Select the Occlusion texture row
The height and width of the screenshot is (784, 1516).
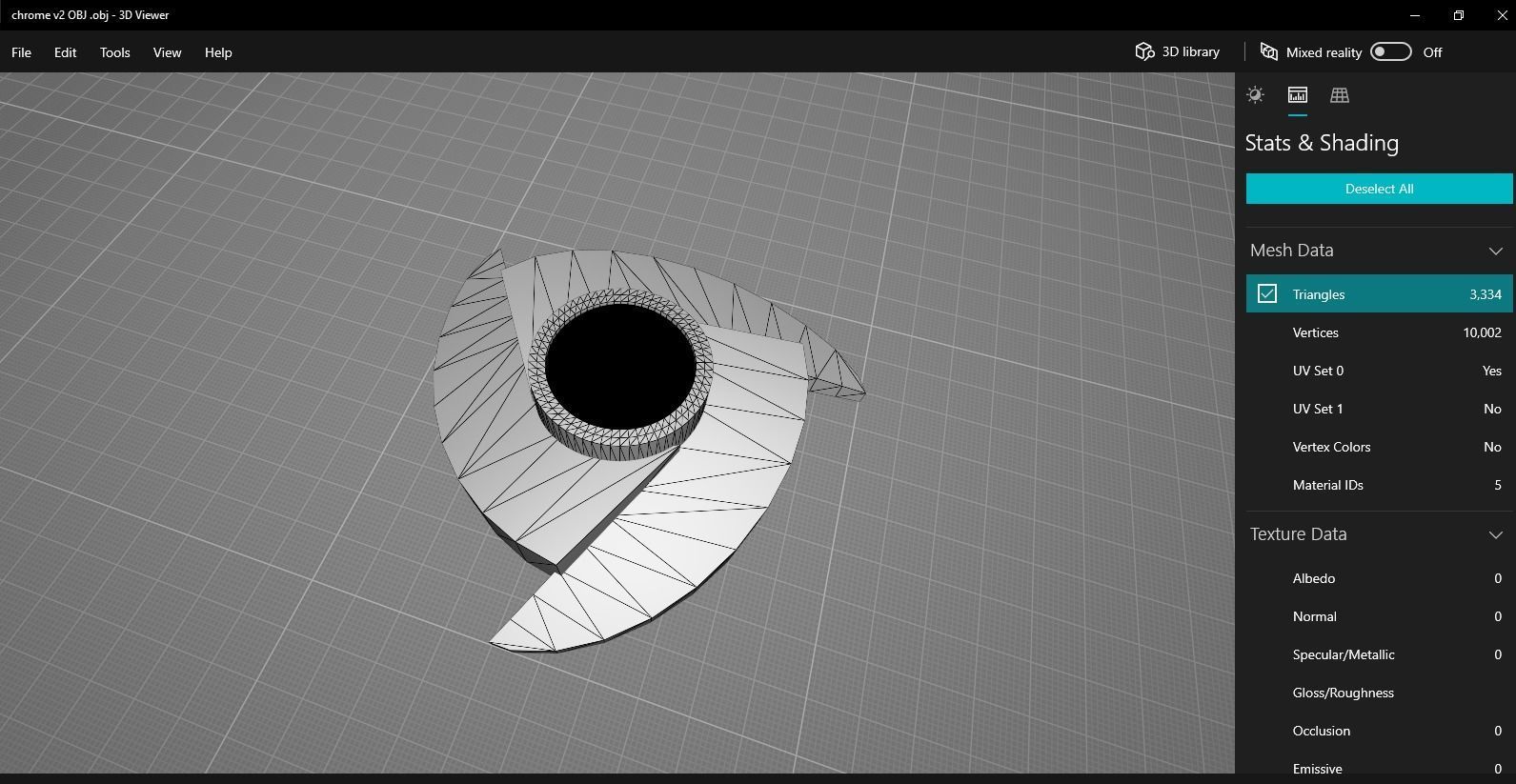point(1379,731)
